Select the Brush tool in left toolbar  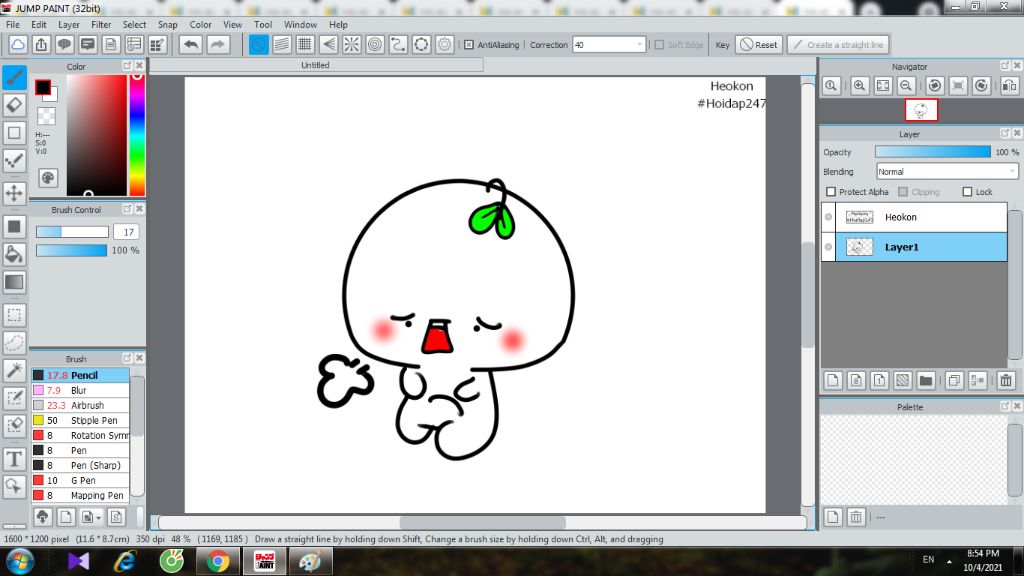click(x=14, y=78)
